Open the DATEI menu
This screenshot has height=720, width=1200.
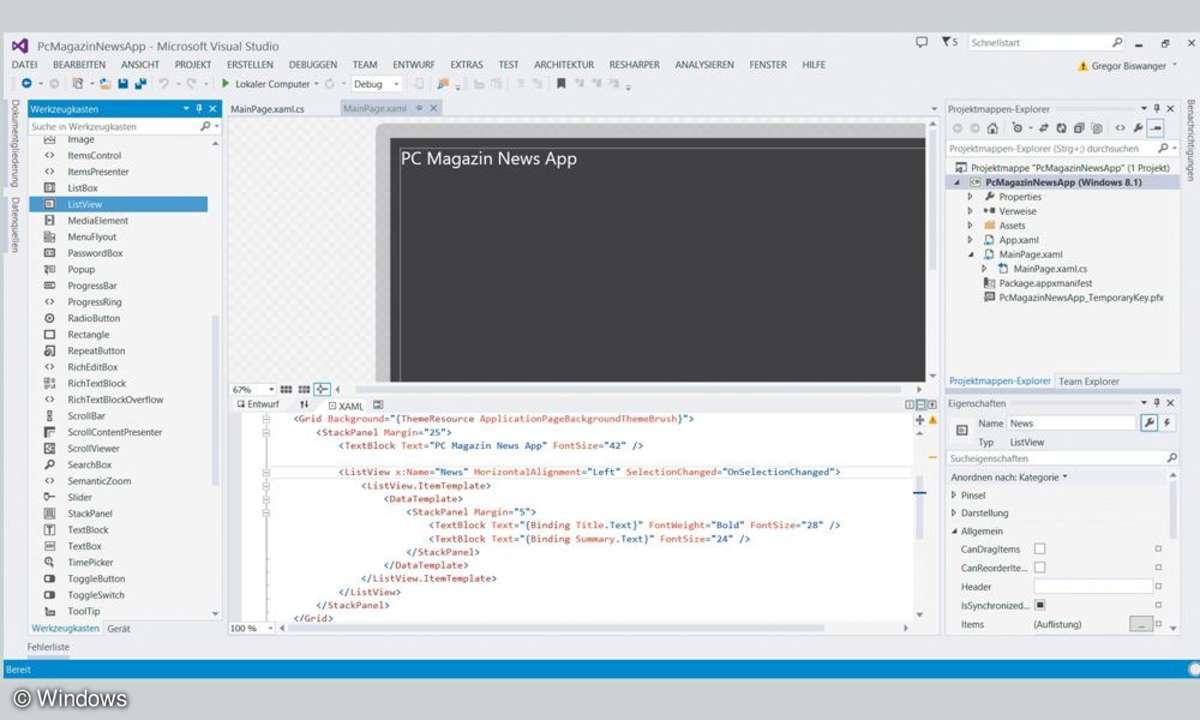click(x=24, y=64)
